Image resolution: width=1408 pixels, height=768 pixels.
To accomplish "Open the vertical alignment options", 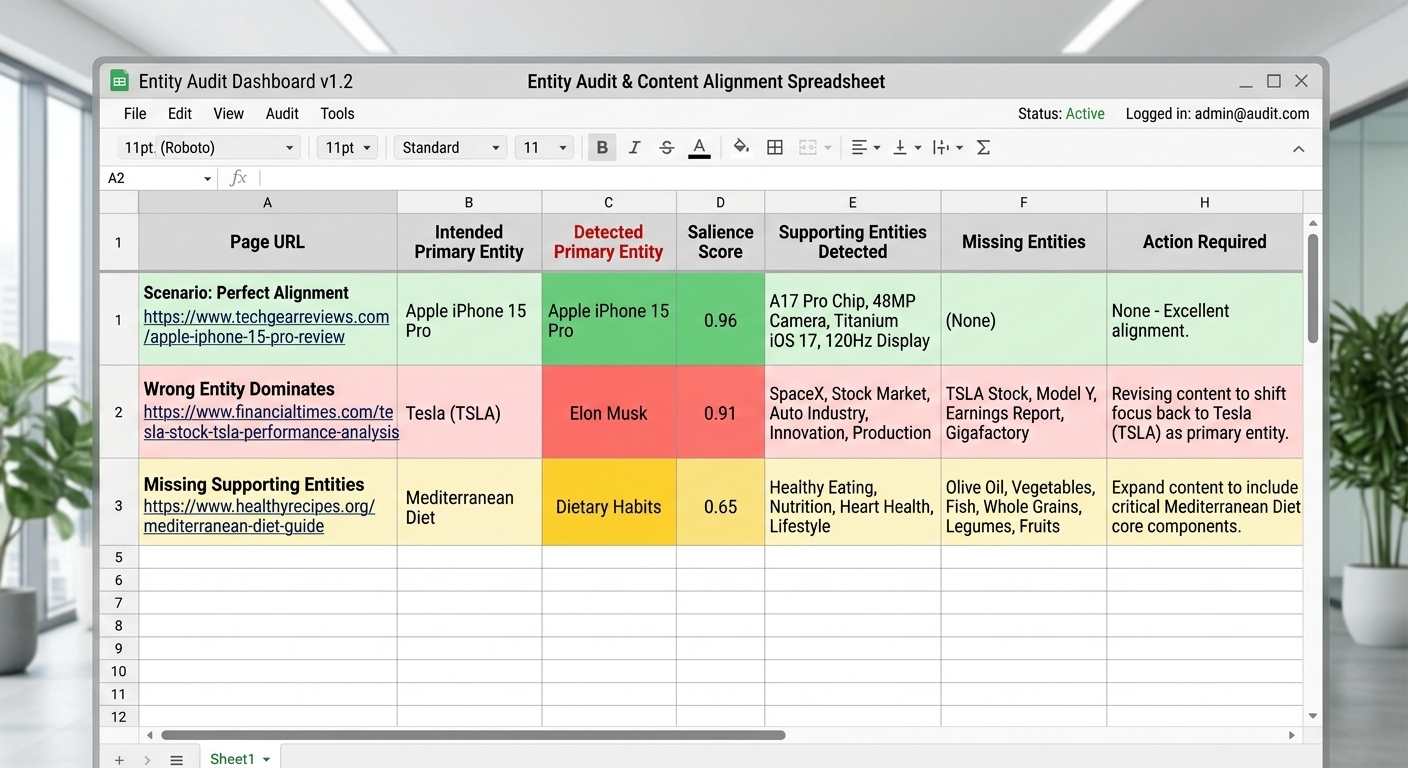I will [903, 147].
